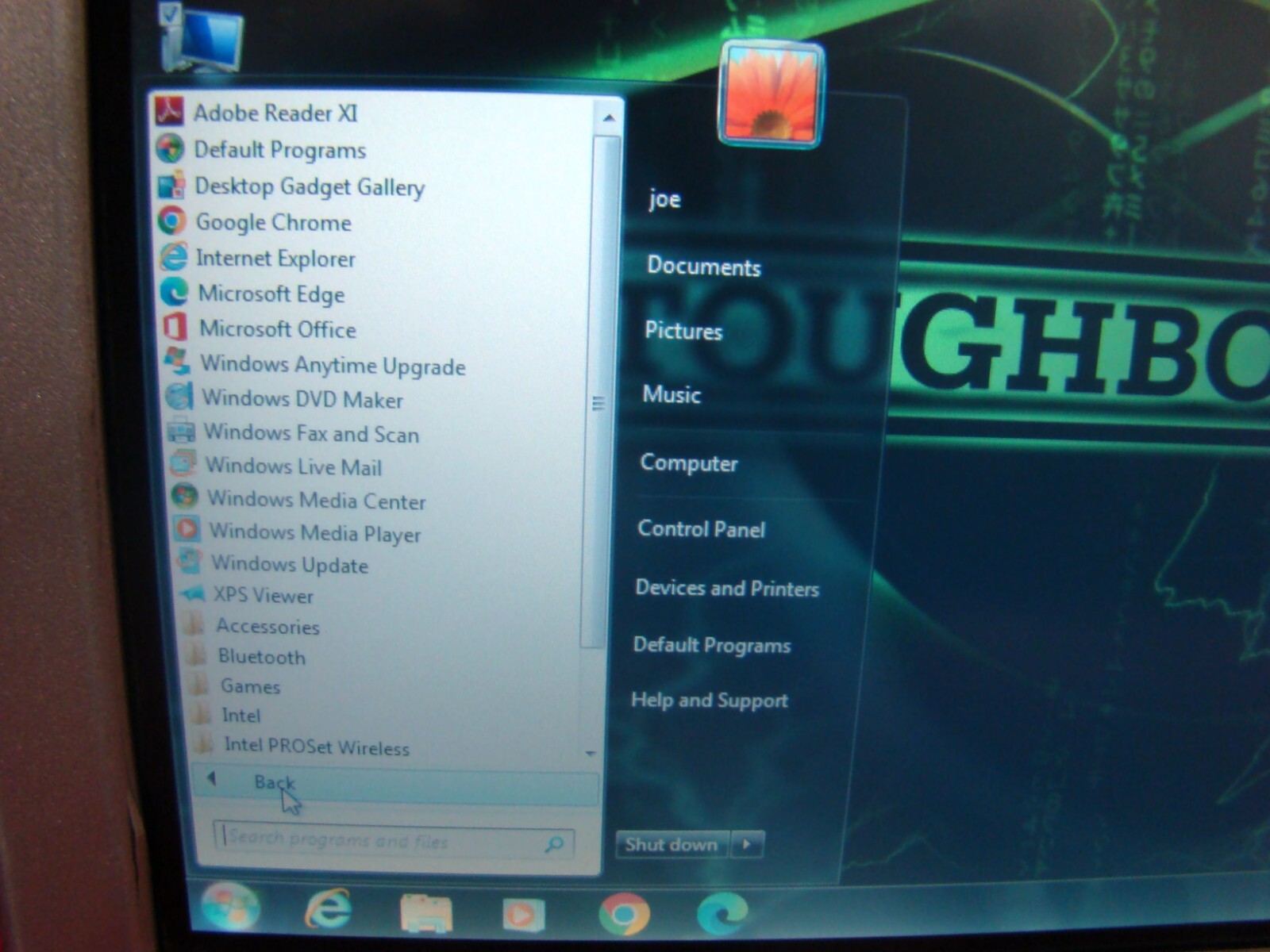The image size is (1270, 952).
Task: Open Documents from Start menu
Action: click(x=703, y=266)
